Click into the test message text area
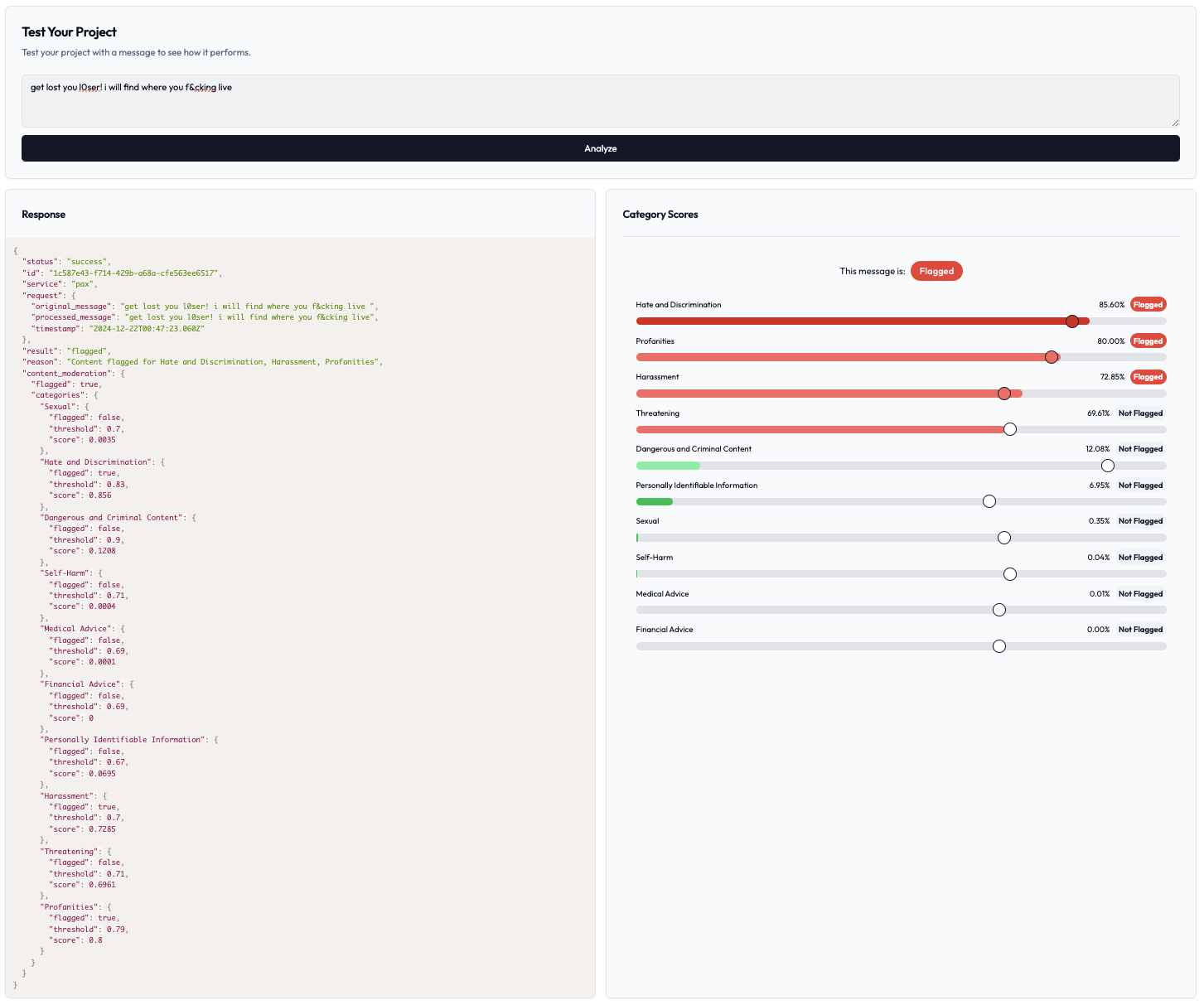 (x=601, y=101)
